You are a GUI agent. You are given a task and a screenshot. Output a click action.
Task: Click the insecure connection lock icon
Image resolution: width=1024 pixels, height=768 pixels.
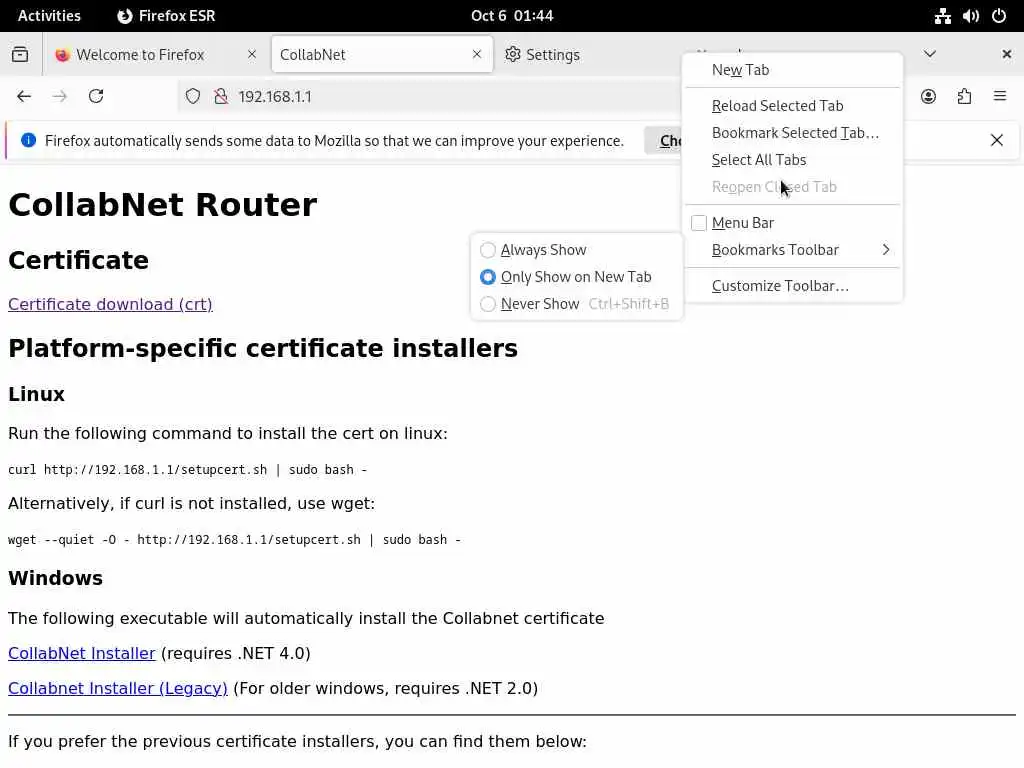[221, 97]
